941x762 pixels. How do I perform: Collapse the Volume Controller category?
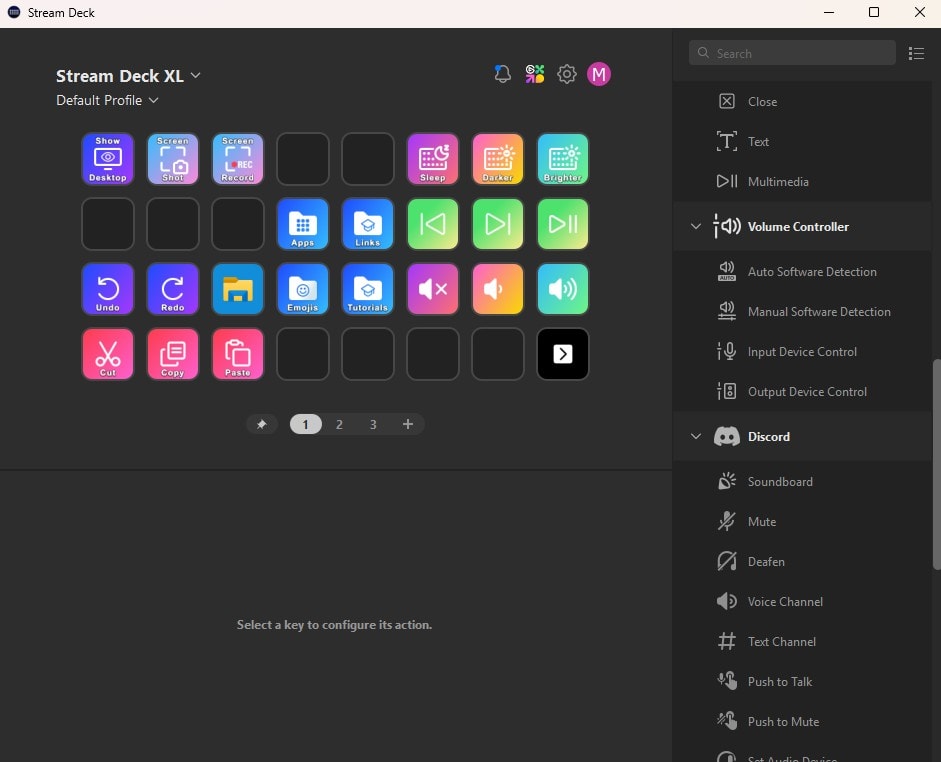[x=696, y=227]
